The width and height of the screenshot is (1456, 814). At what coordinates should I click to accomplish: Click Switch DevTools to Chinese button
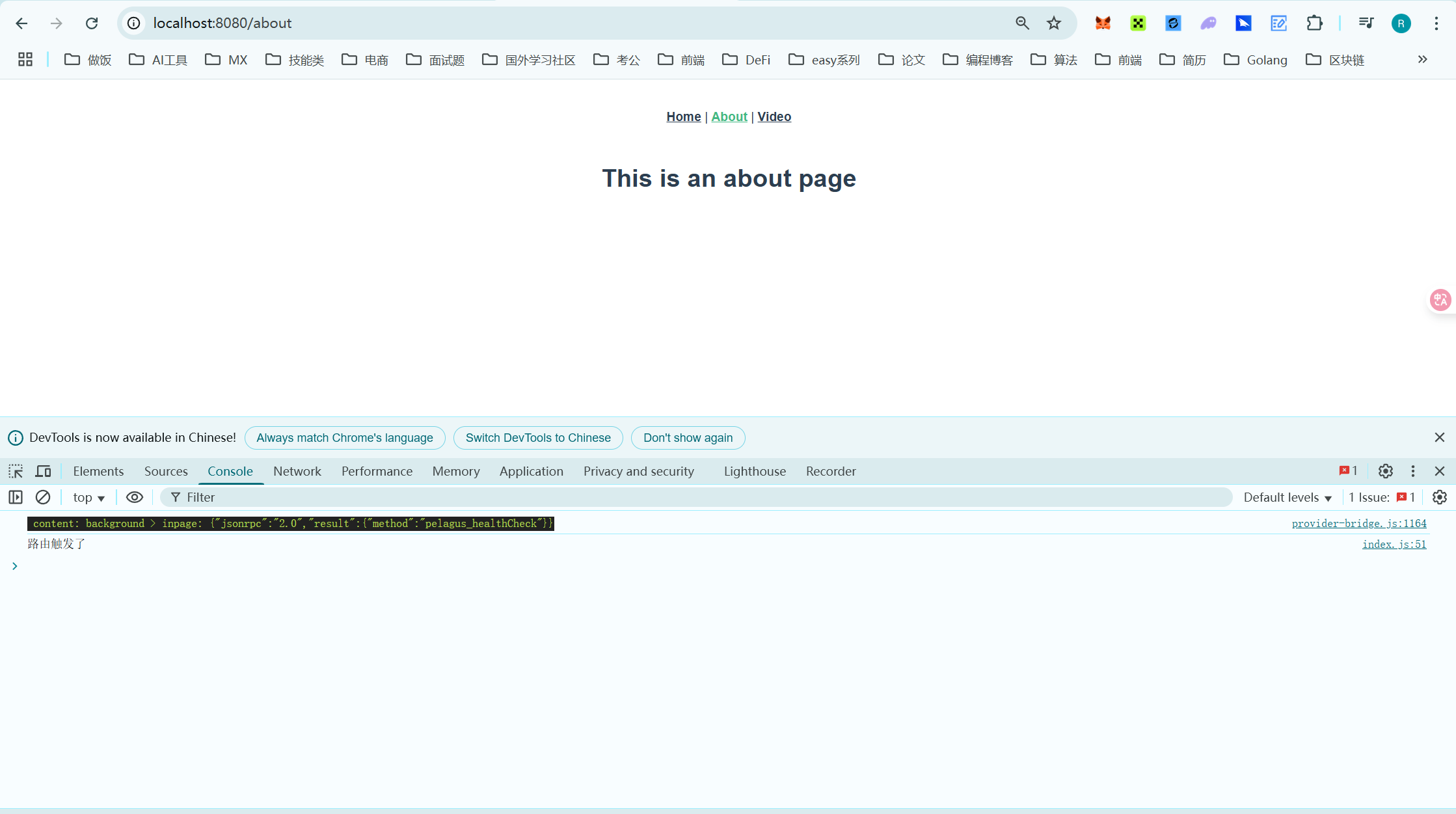(x=537, y=438)
